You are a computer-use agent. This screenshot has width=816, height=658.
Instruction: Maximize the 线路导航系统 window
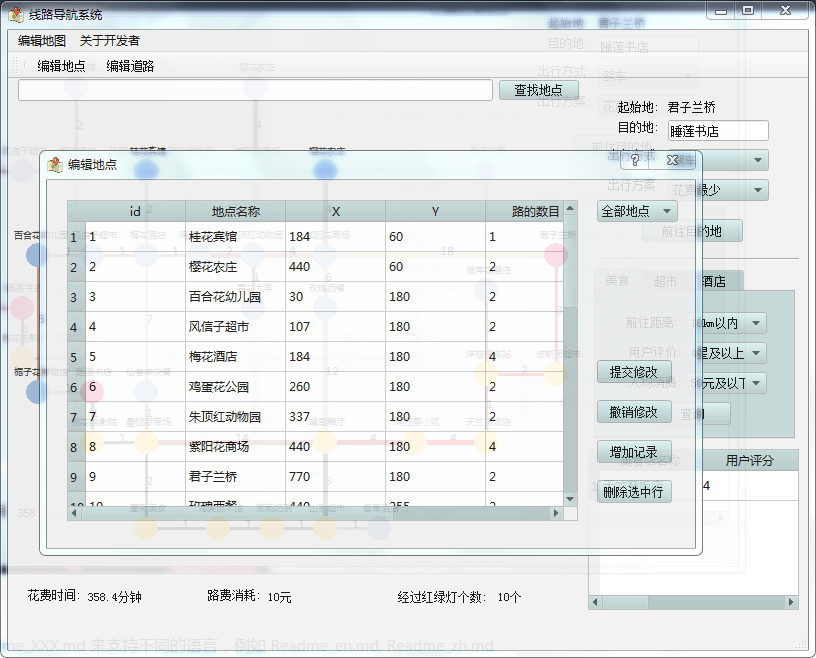pos(748,11)
